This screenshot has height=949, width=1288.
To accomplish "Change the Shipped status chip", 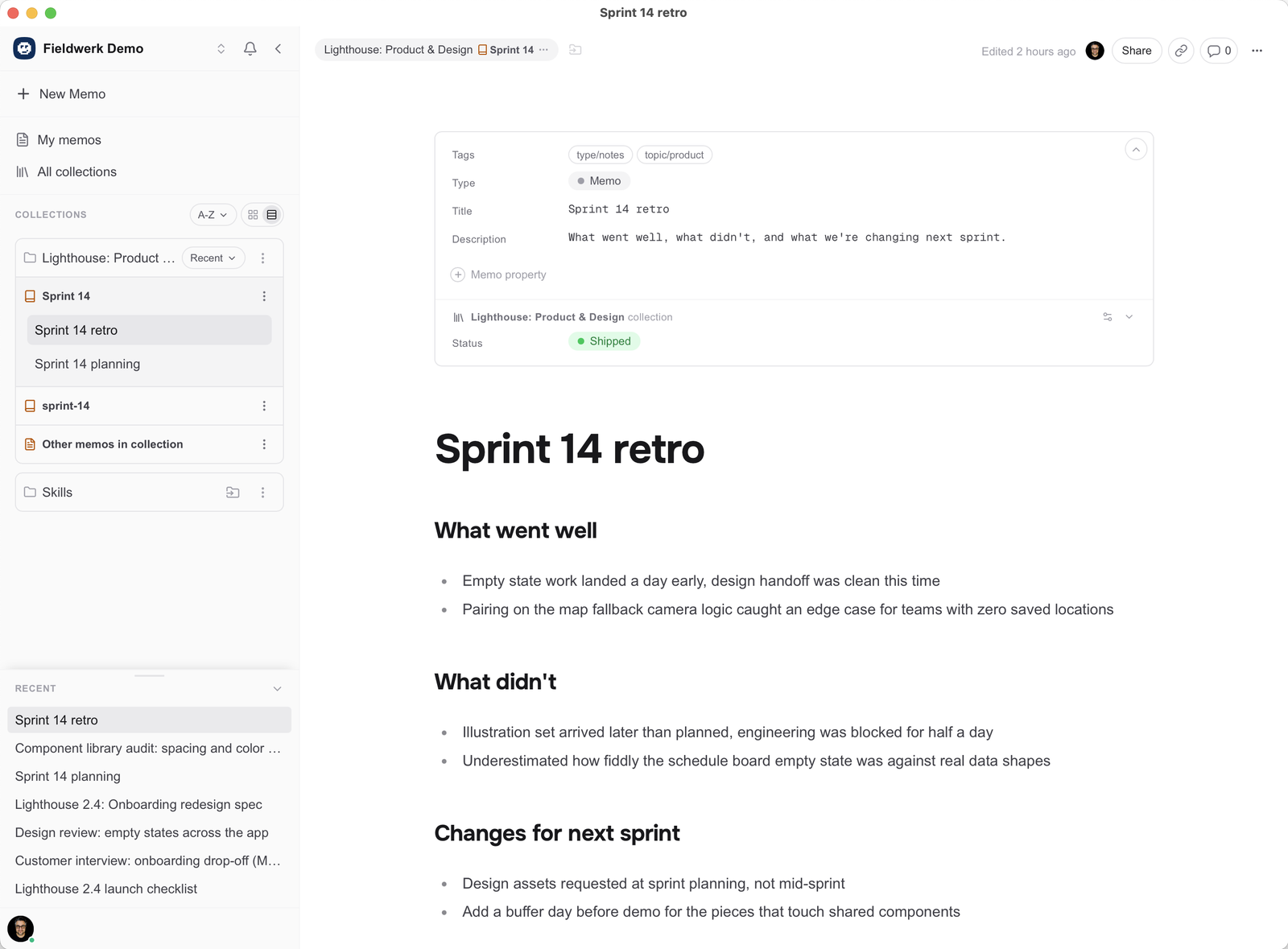I will click(x=605, y=341).
